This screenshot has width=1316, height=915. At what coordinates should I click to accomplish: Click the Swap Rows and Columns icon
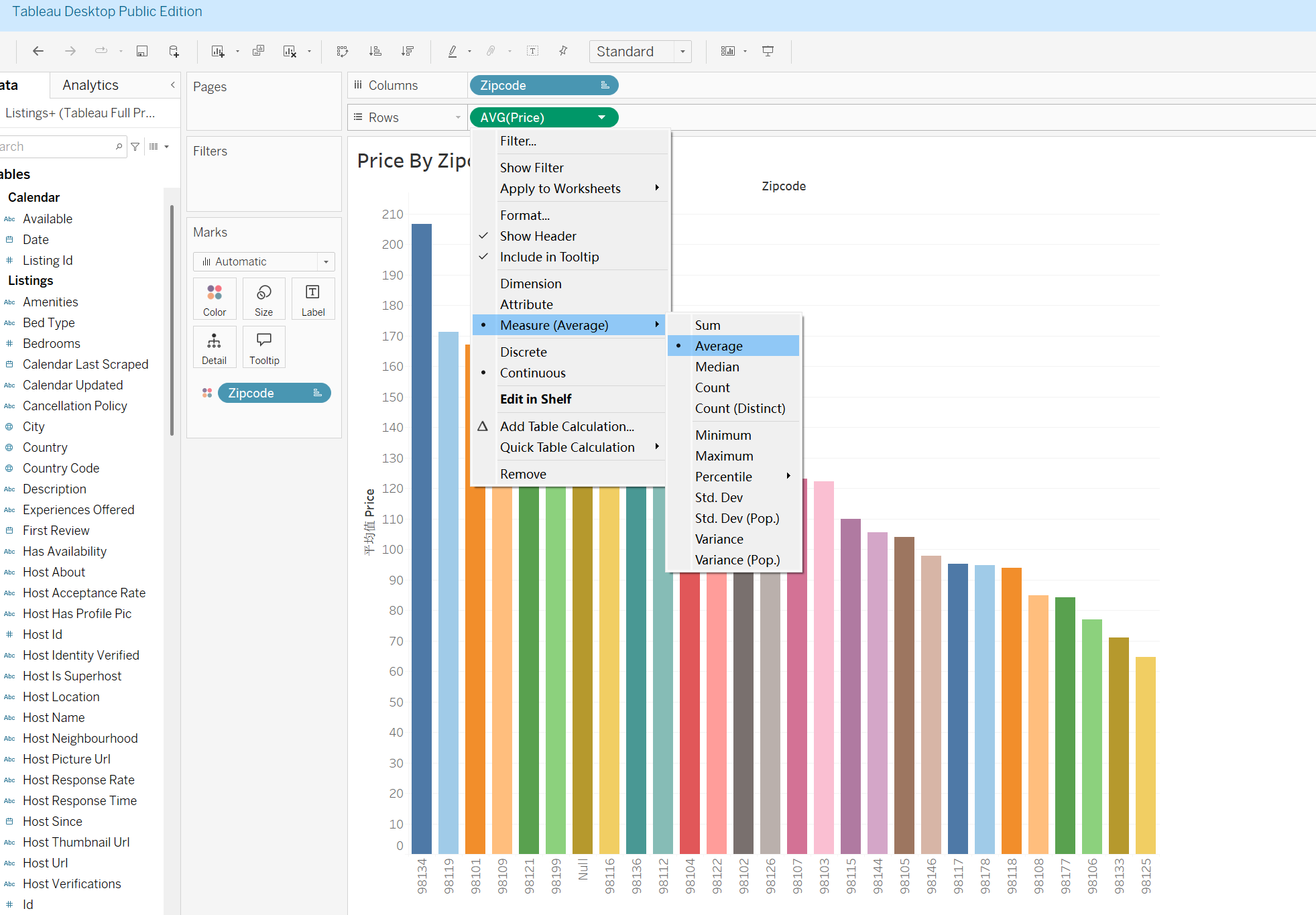click(x=343, y=51)
